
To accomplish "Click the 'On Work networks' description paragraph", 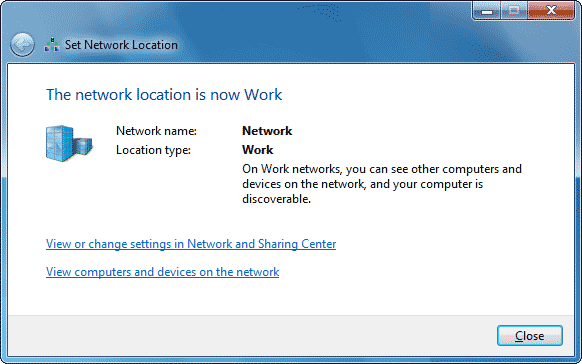I will tap(382, 184).
